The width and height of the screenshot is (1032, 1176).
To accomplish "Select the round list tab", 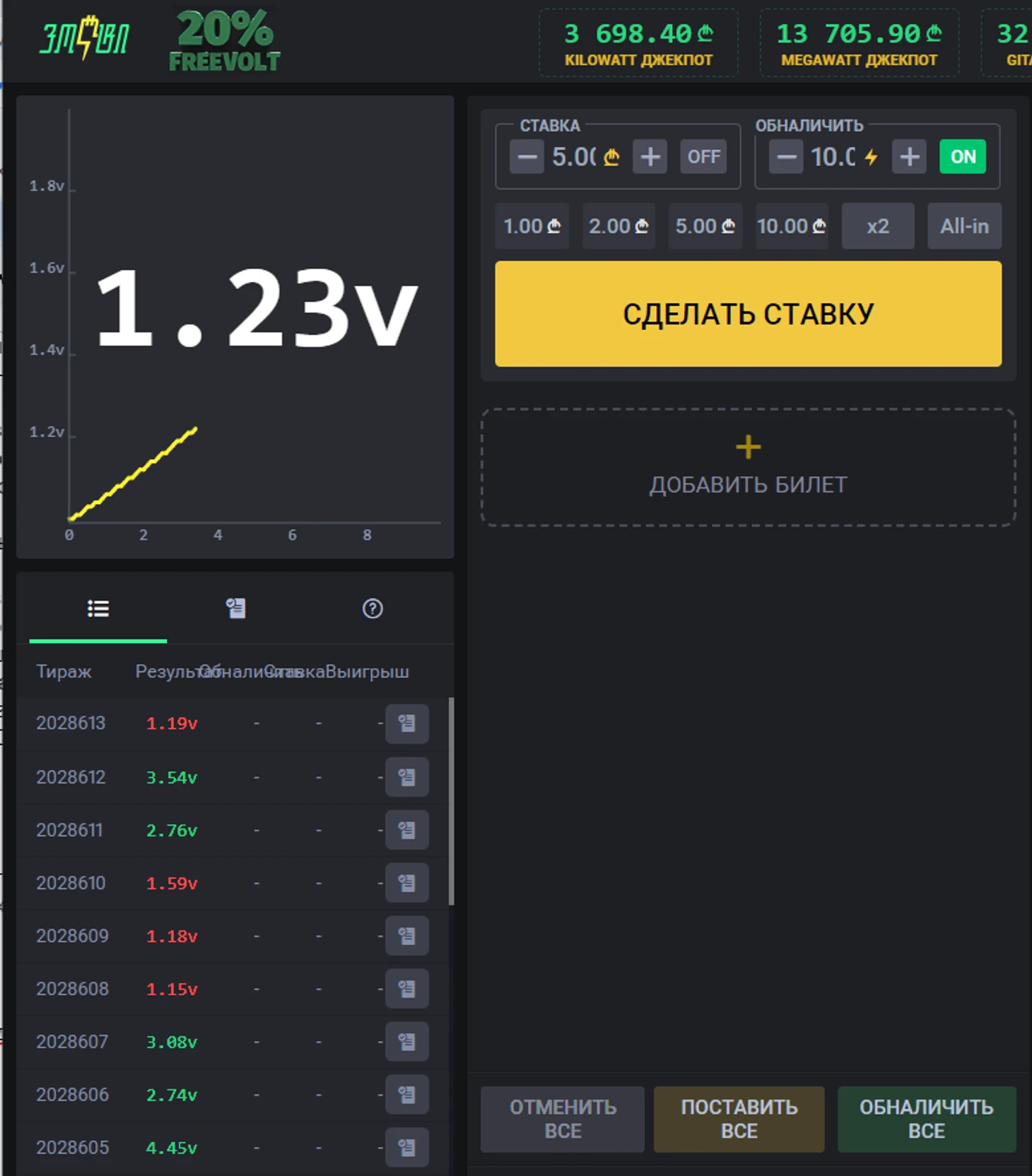I will click(x=98, y=608).
